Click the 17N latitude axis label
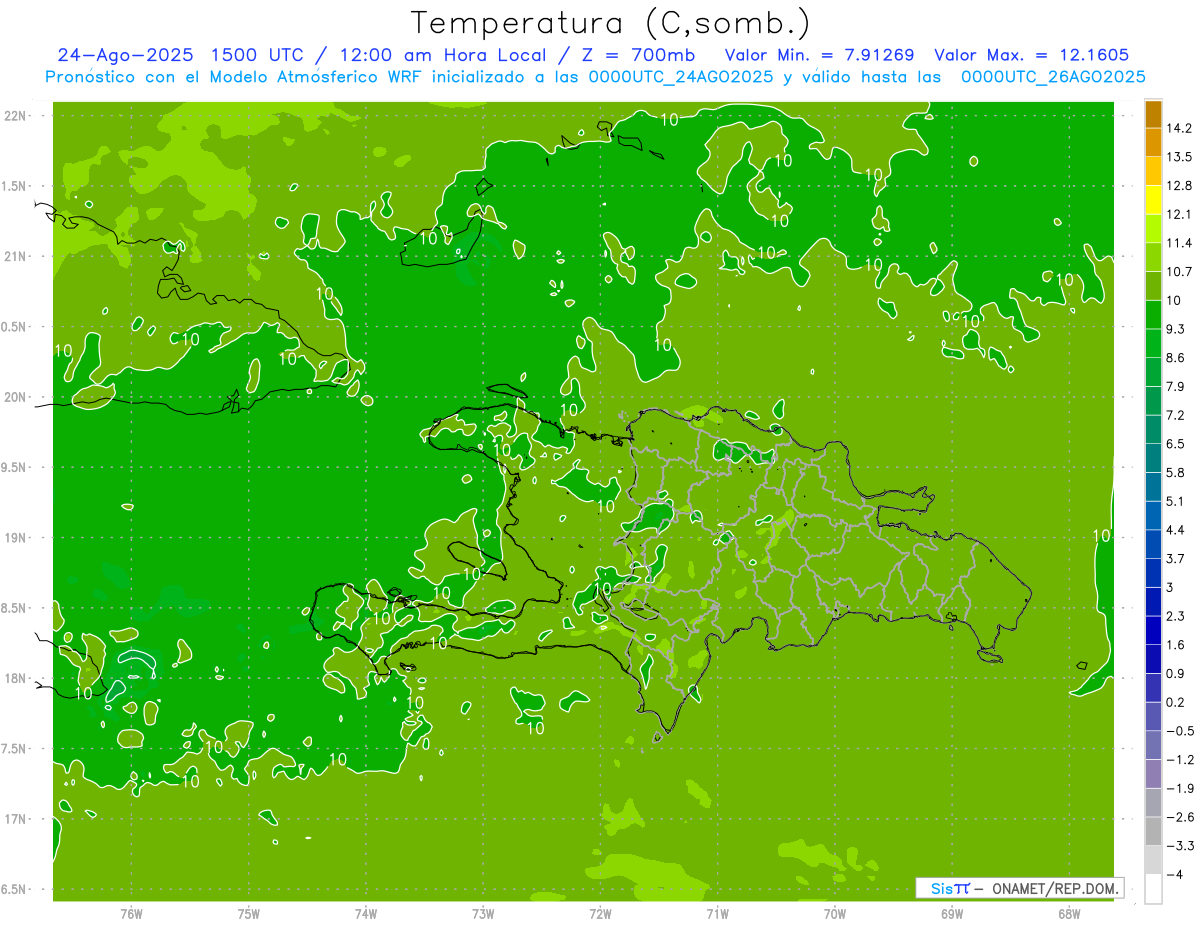Screen dimensions: 1200x927 pos(16,819)
